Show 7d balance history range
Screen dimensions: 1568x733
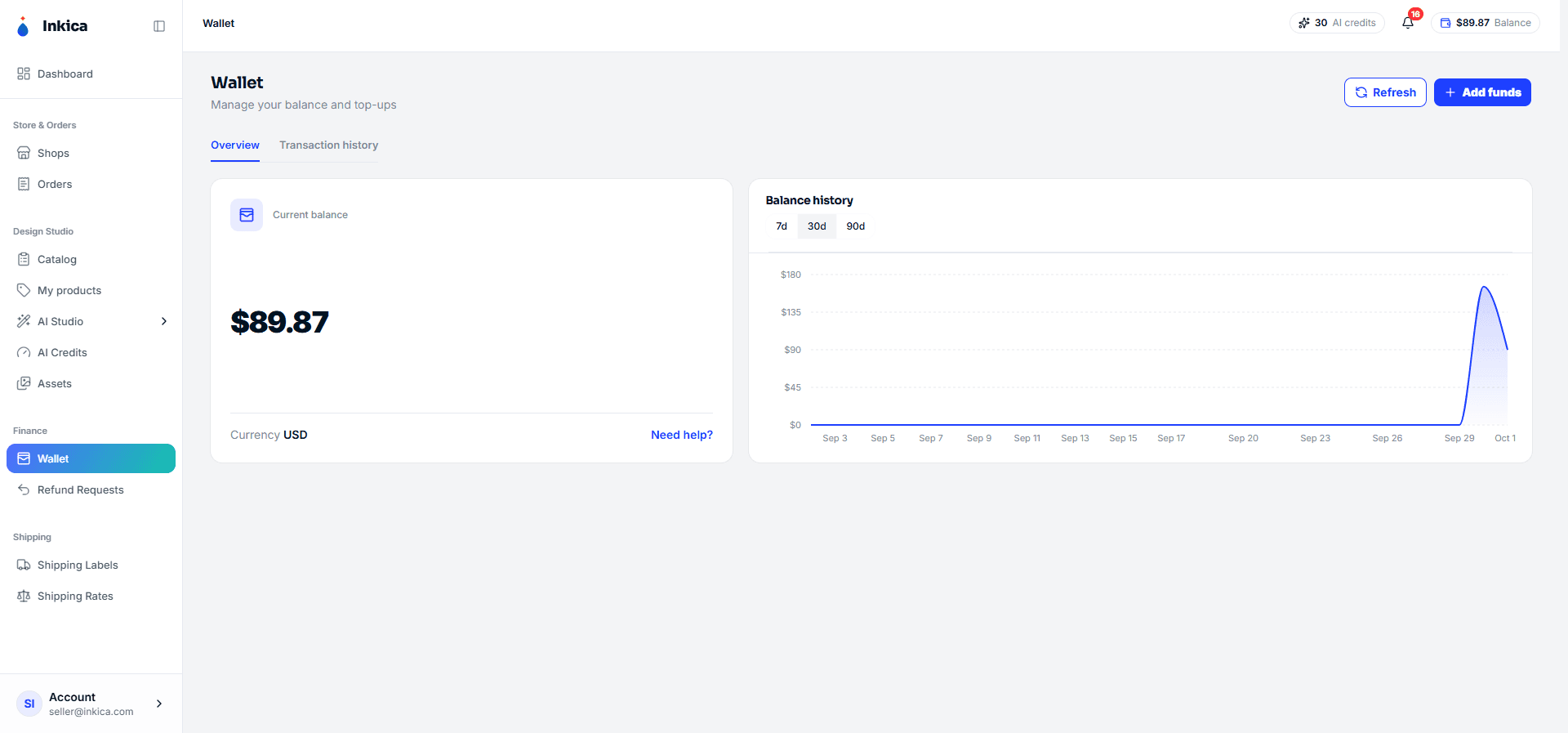click(782, 226)
